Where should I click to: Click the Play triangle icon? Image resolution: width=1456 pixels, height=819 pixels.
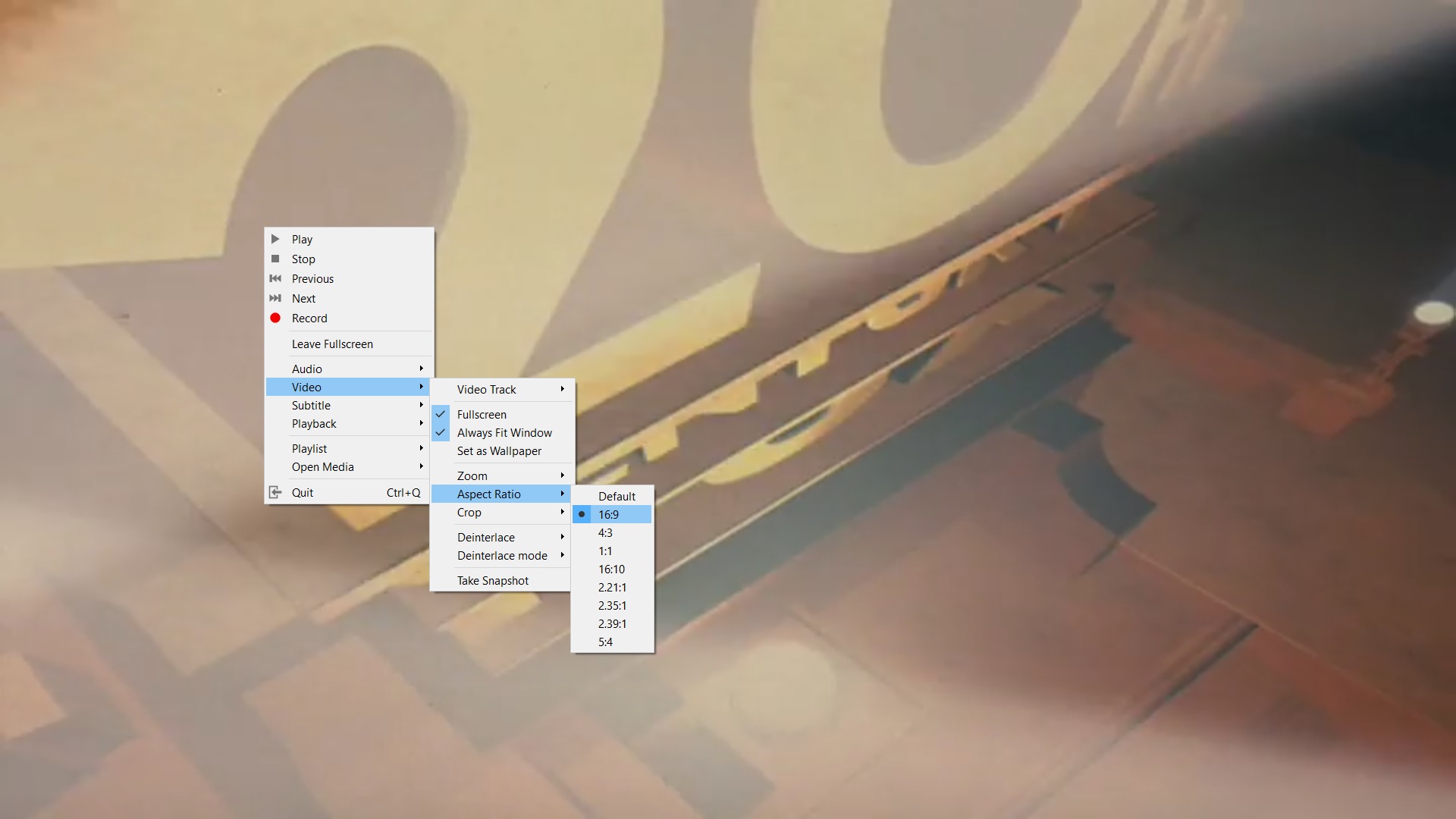pos(275,239)
